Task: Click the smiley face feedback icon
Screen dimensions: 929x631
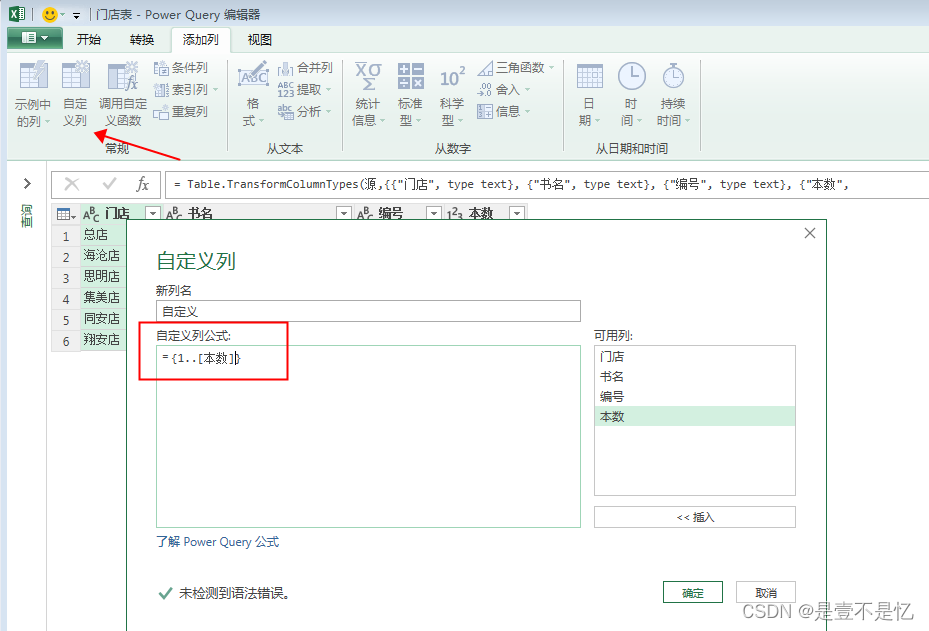Action: [x=50, y=14]
